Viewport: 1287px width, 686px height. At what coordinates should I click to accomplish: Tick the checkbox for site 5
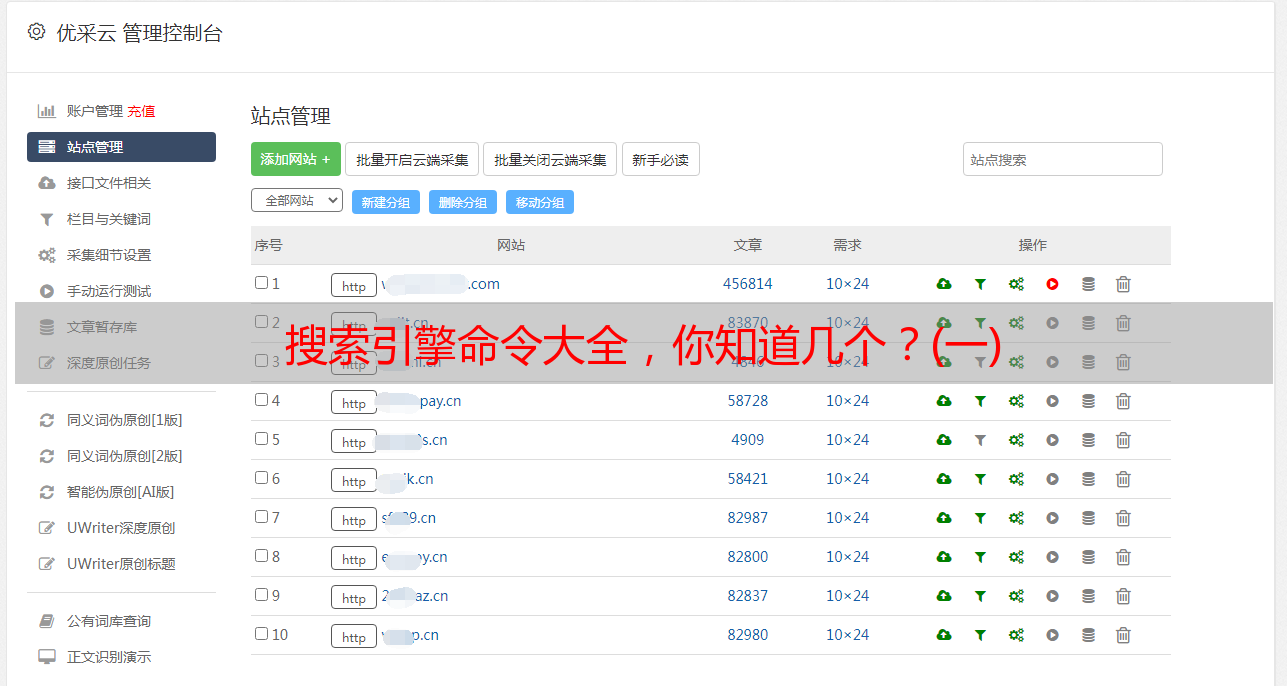pyautogui.click(x=262, y=439)
